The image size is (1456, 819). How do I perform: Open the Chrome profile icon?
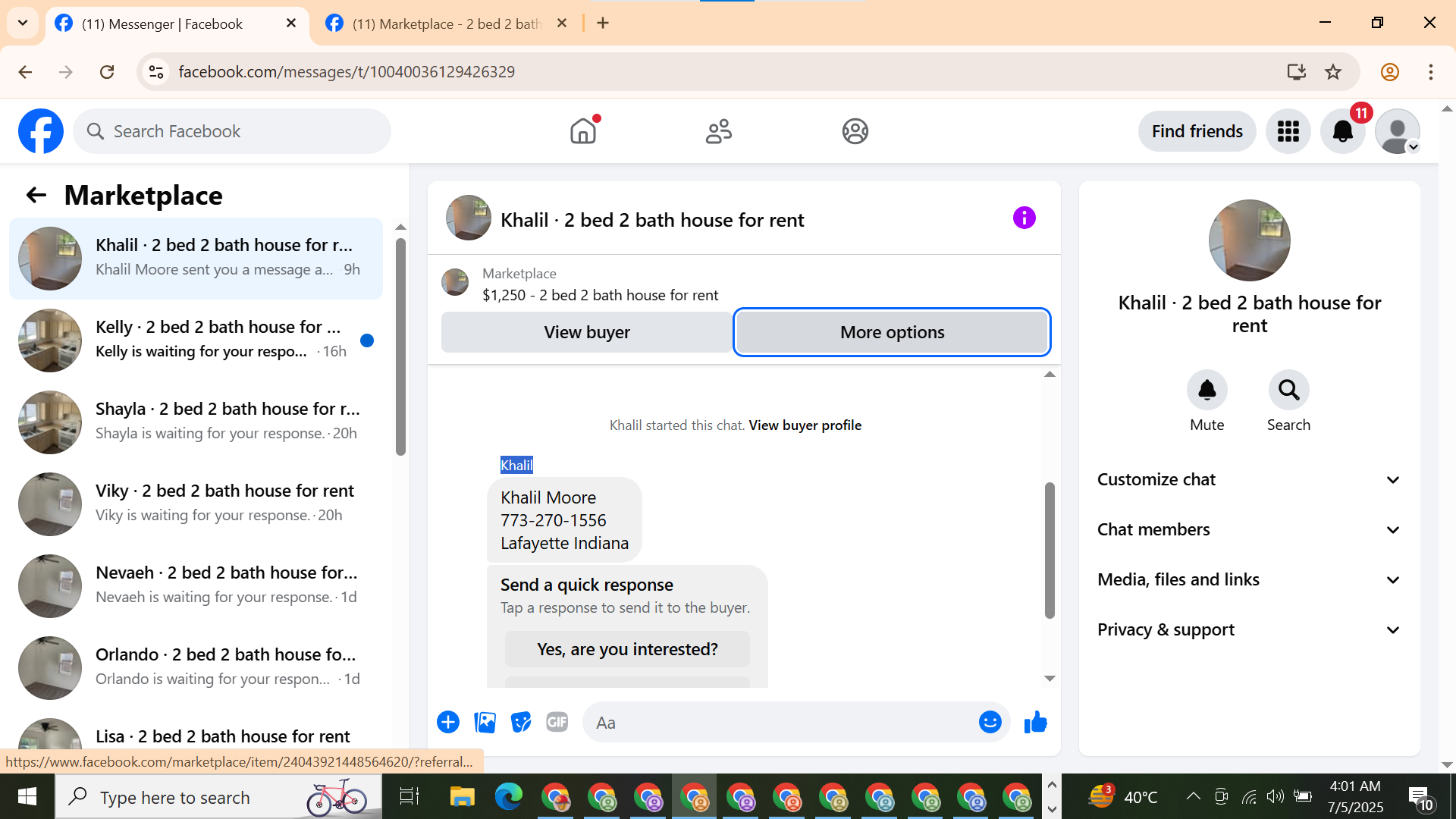tap(1389, 72)
